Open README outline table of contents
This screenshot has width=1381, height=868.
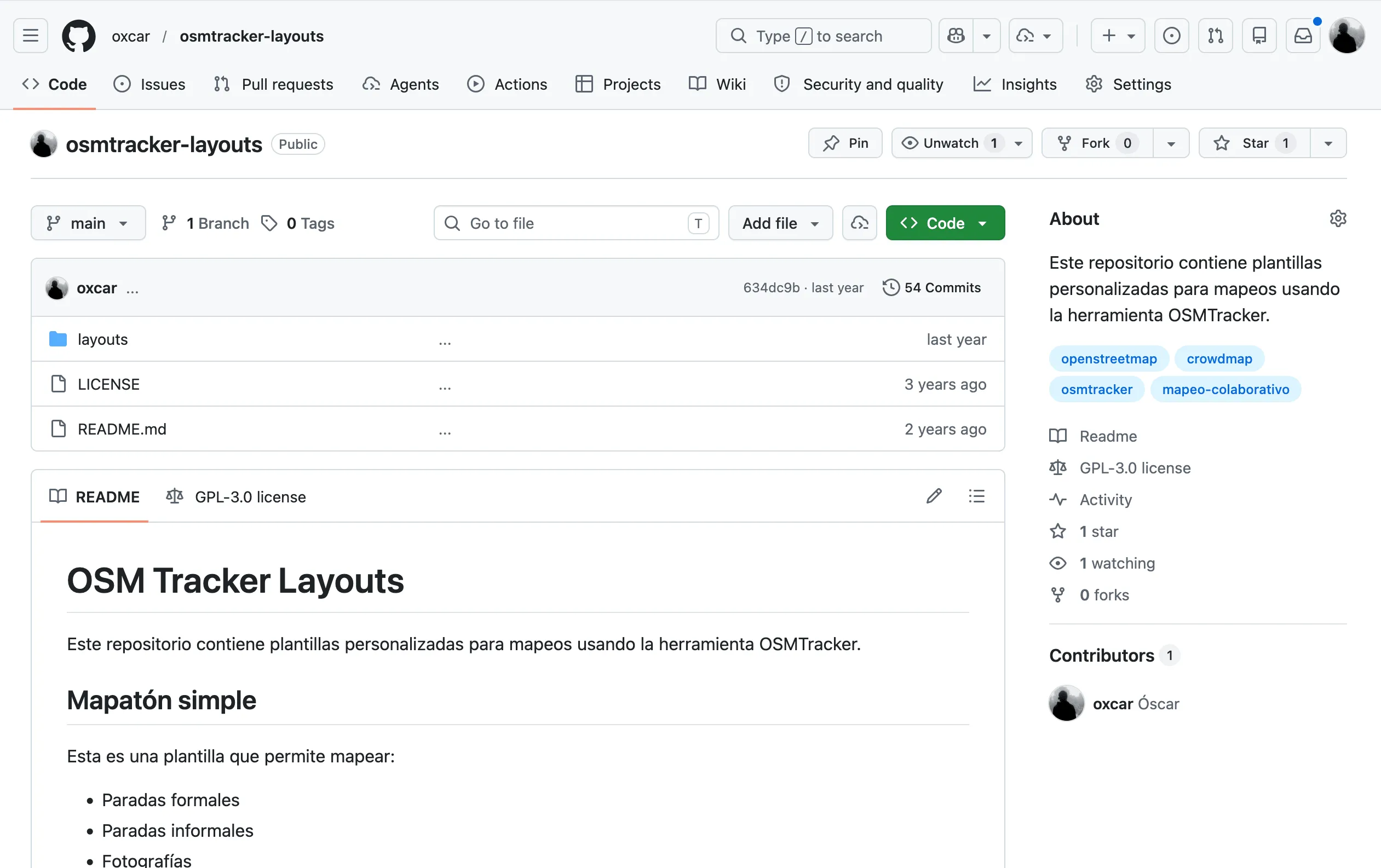point(977,496)
